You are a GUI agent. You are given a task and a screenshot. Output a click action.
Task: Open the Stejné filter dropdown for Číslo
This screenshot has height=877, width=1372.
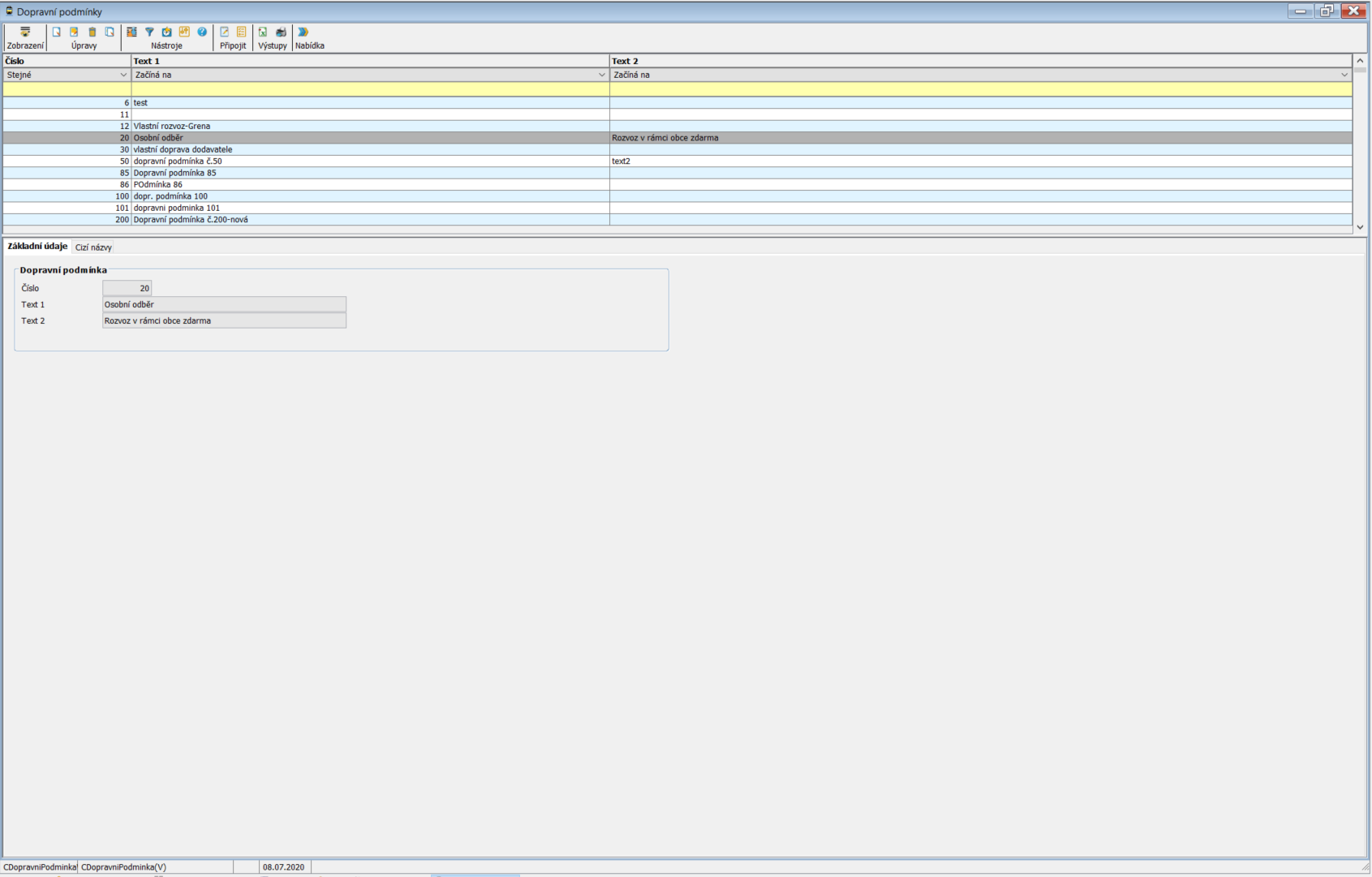click(123, 75)
